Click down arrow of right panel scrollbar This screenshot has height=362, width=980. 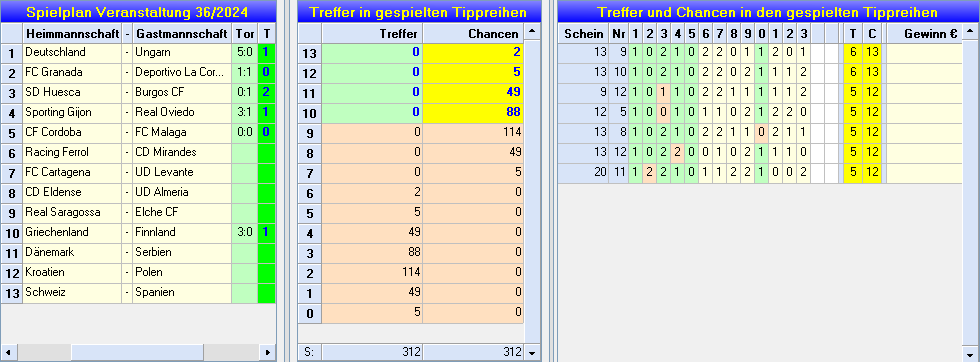(x=971, y=353)
